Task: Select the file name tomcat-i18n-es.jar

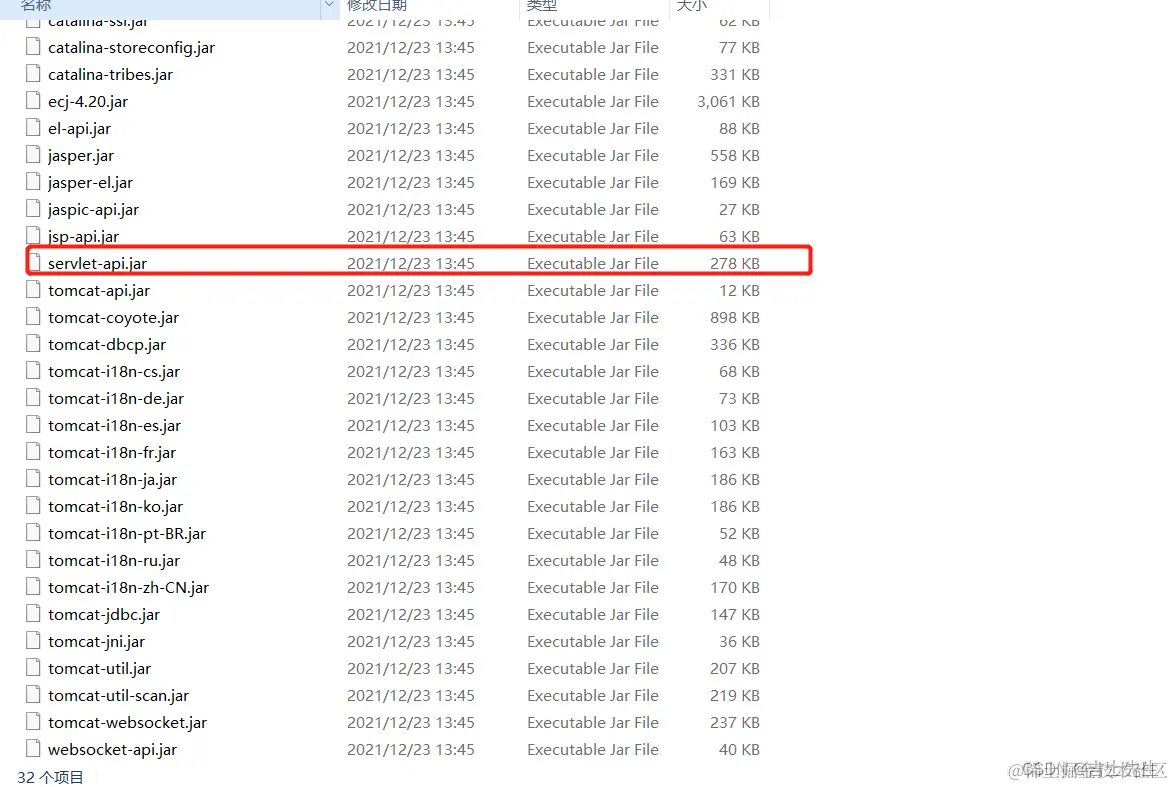Action: 115,425
